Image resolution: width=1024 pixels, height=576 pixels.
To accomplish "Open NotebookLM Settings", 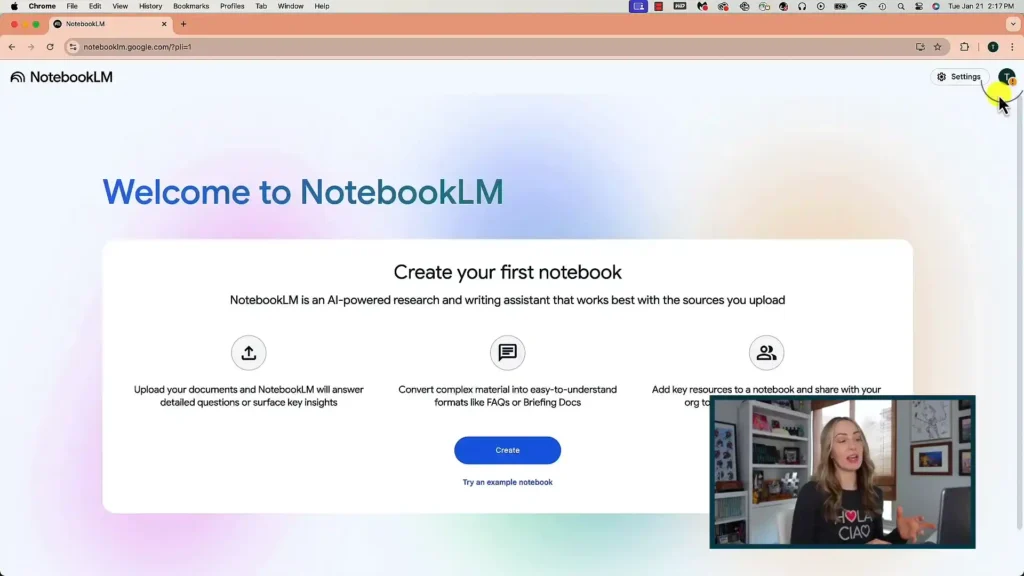I will (958, 76).
